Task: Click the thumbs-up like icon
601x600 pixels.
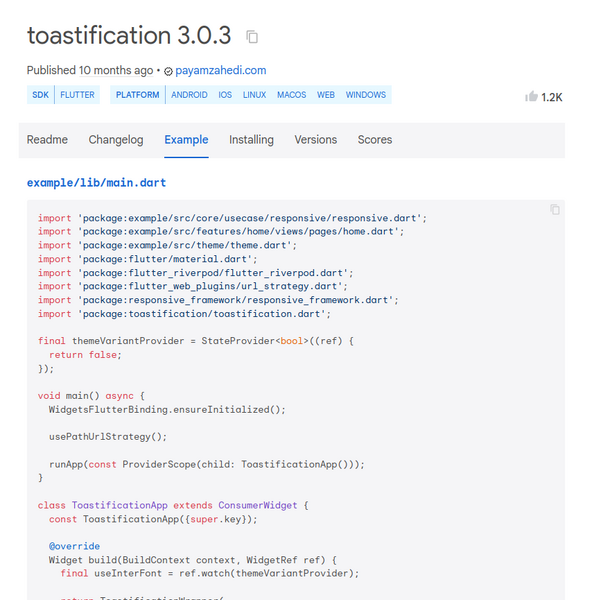Action: pyautogui.click(x=531, y=97)
